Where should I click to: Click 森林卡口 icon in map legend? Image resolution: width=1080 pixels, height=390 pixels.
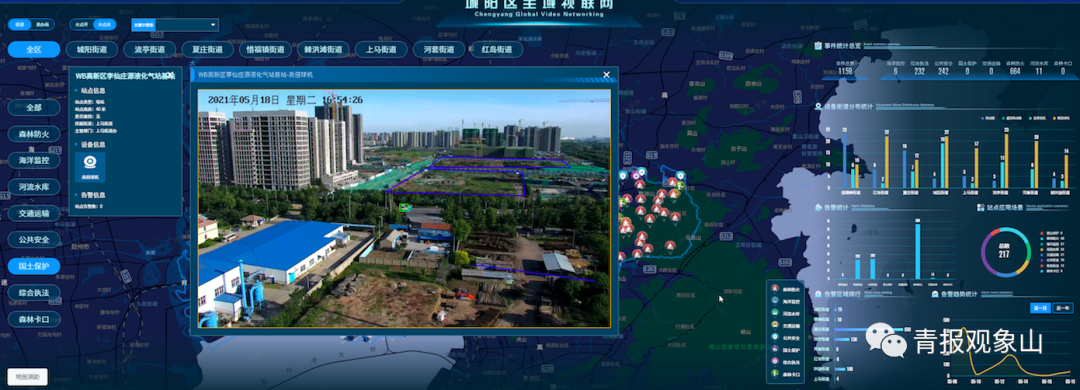pyautogui.click(x=776, y=374)
